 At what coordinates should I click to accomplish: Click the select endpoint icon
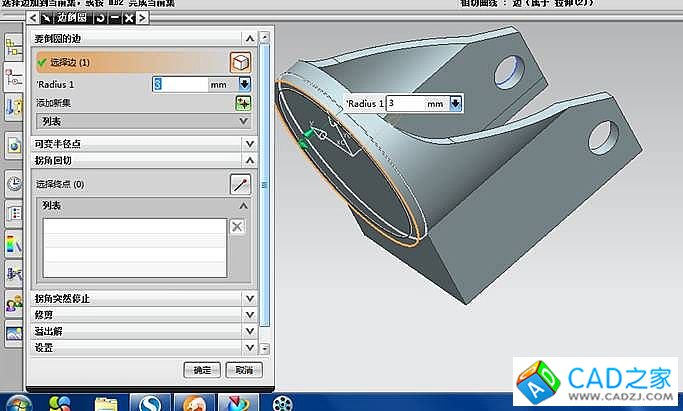click(x=239, y=183)
